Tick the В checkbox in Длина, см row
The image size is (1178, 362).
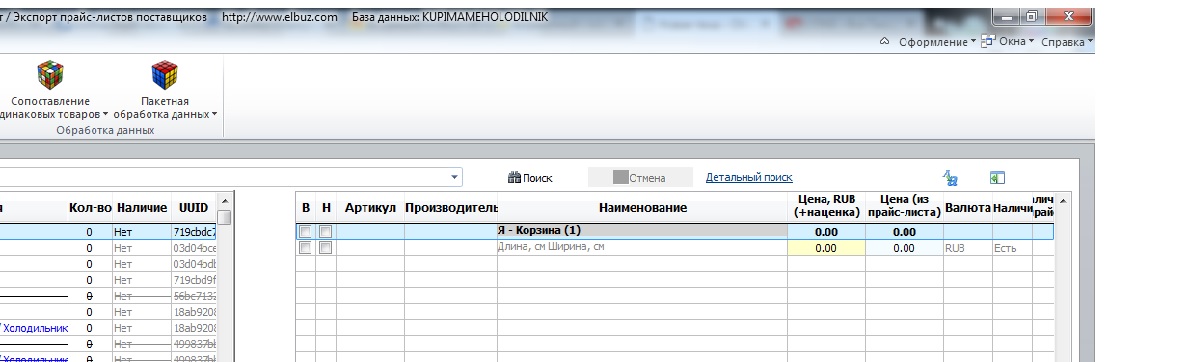(x=305, y=247)
